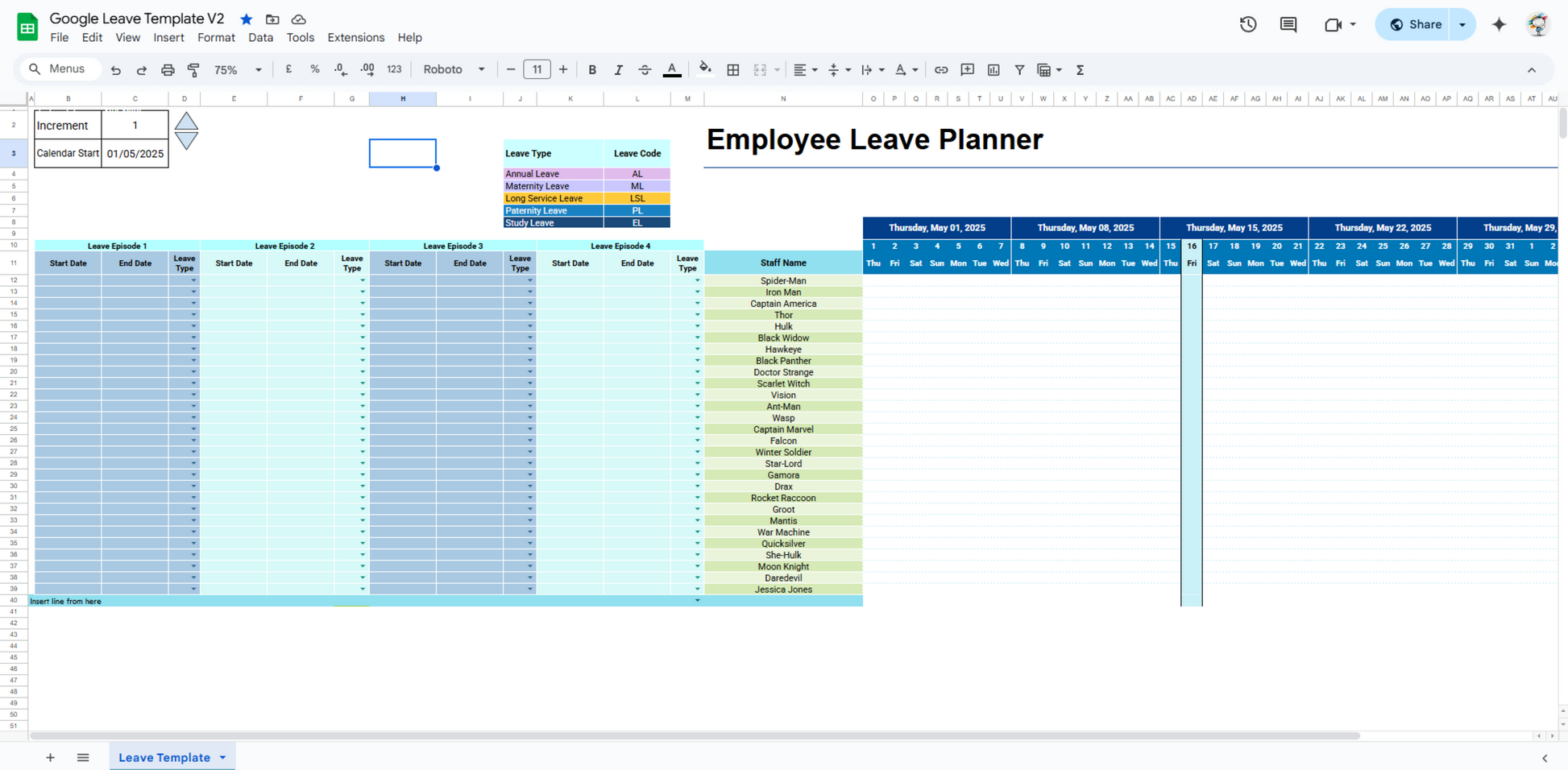The width and height of the screenshot is (1568, 770).
Task: Open the 75% zoom dropdown
Action: click(x=238, y=70)
